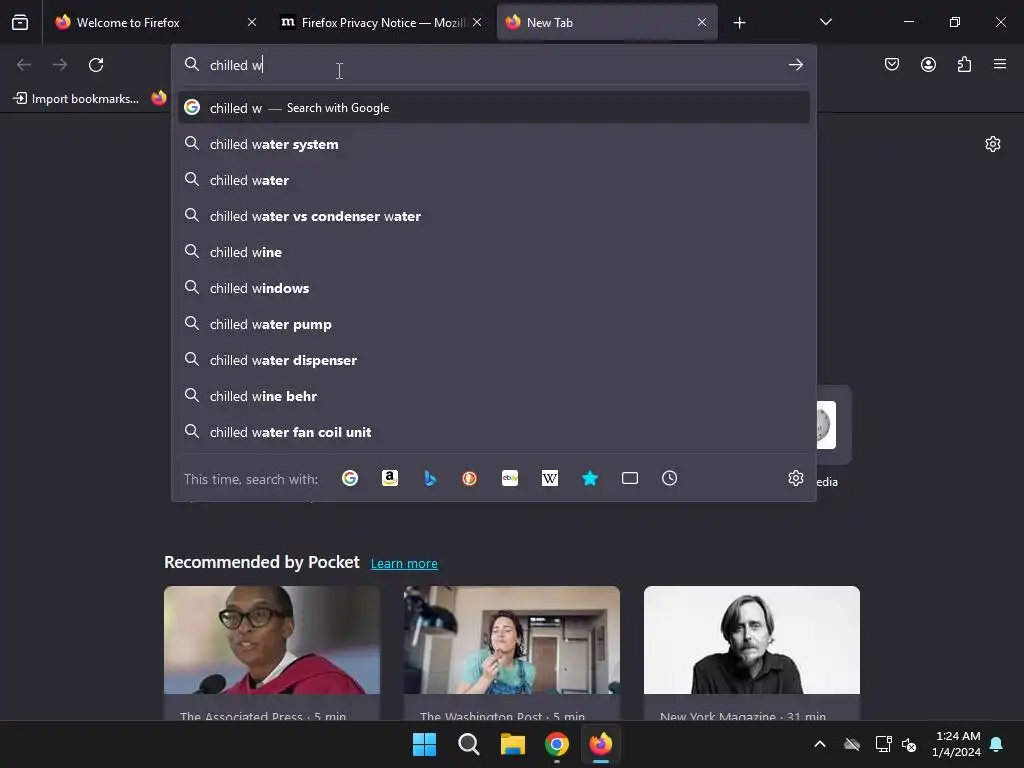Pick suggestion 'chilled water dispenser'

[494, 360]
